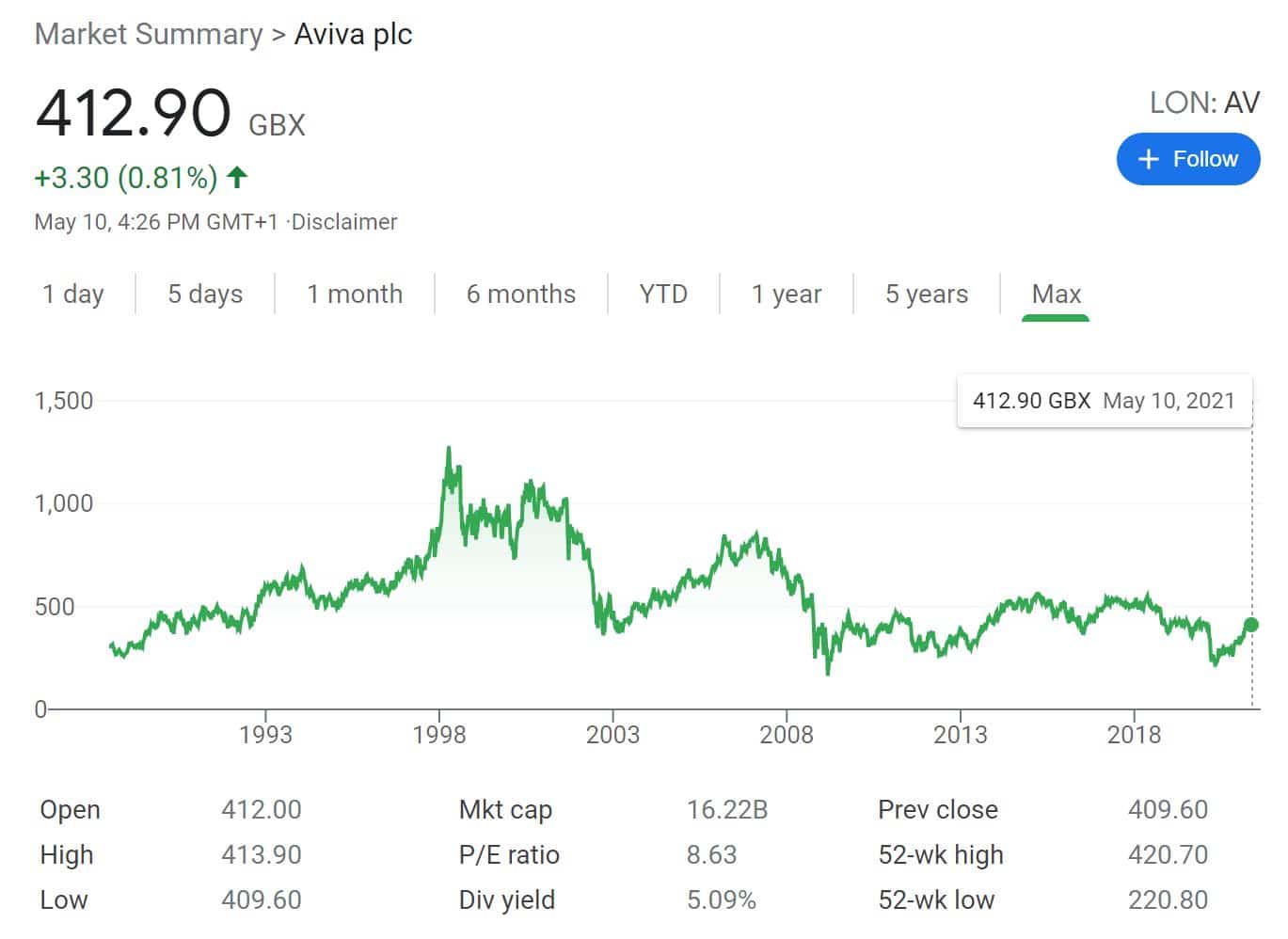Switch to the 1 day chart view
1288x939 pixels.
pos(72,294)
